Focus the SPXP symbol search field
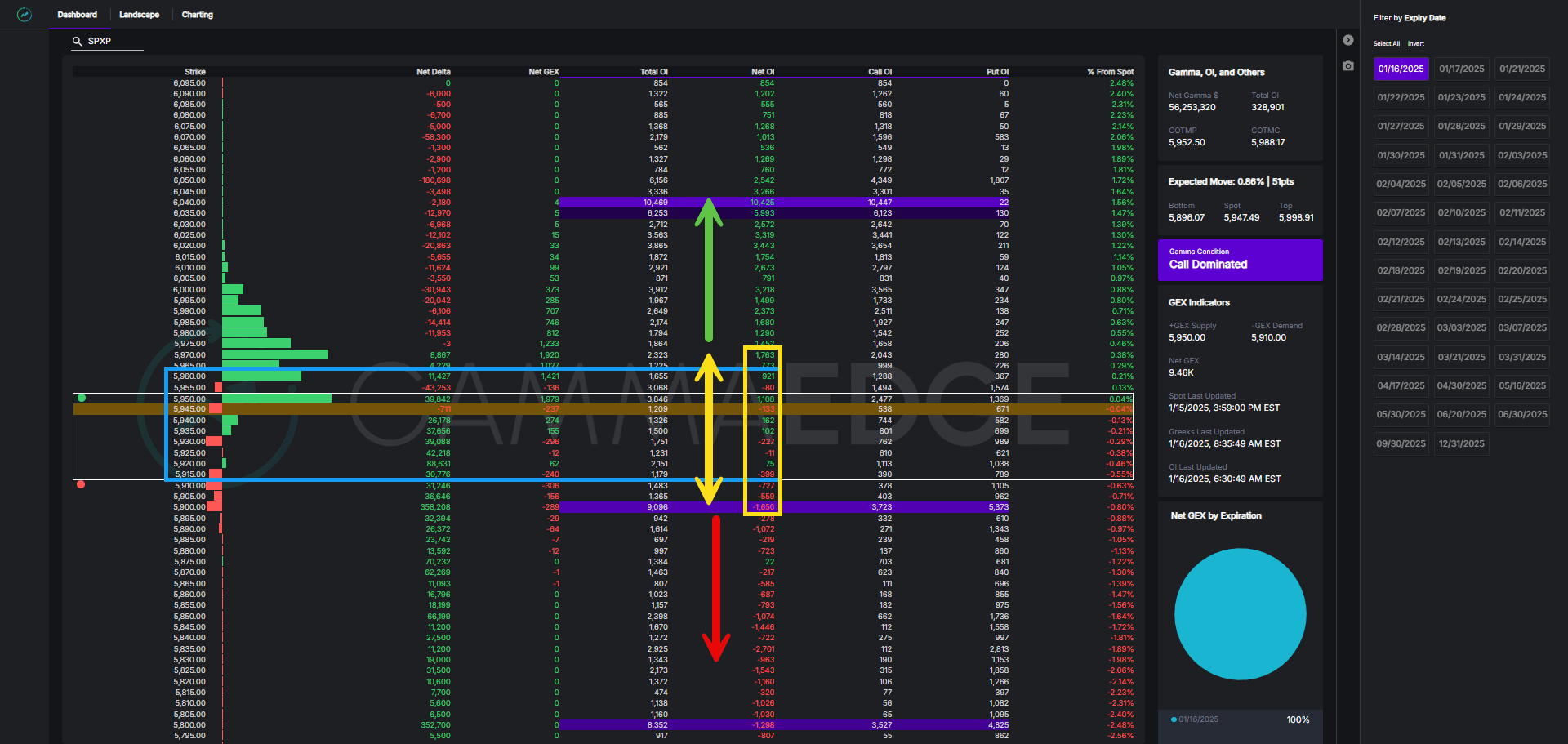Image resolution: width=1568 pixels, height=744 pixels. [x=107, y=41]
